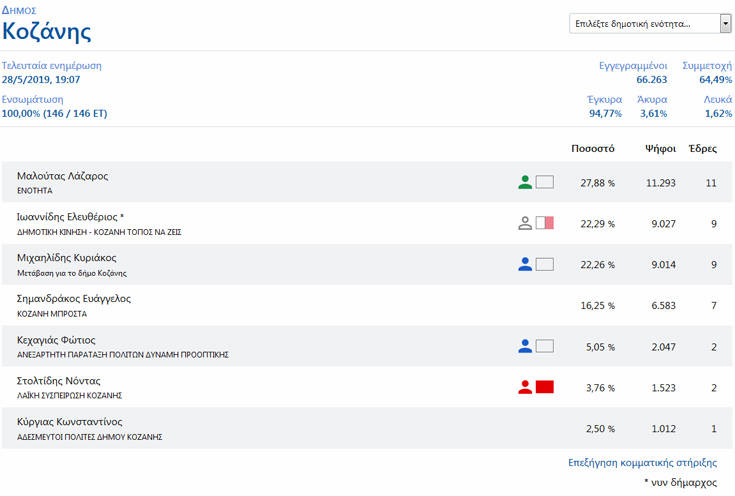This screenshot has height=496, width=735.
Task: Click the half-pink party swatch for Ιωαννίδης Ελευθέριος
Action: 544,223
